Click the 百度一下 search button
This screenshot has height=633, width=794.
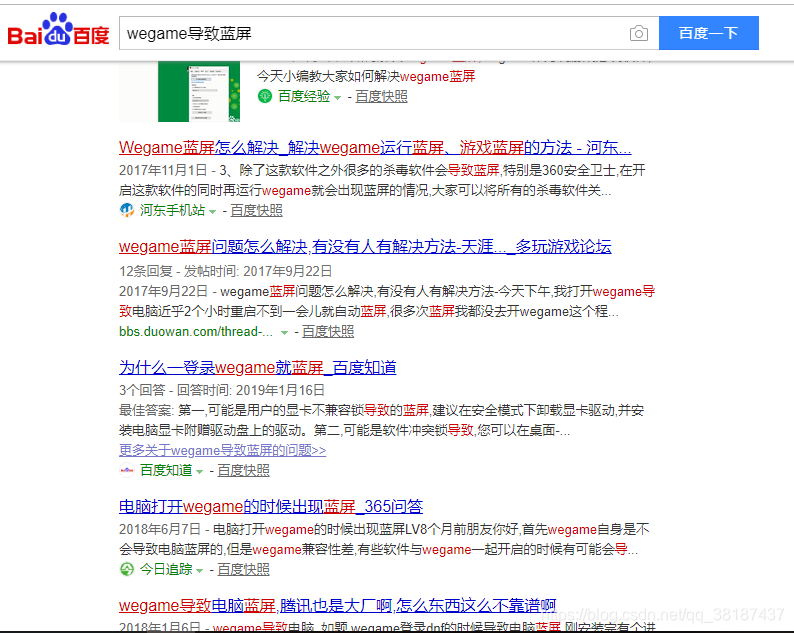[708, 33]
